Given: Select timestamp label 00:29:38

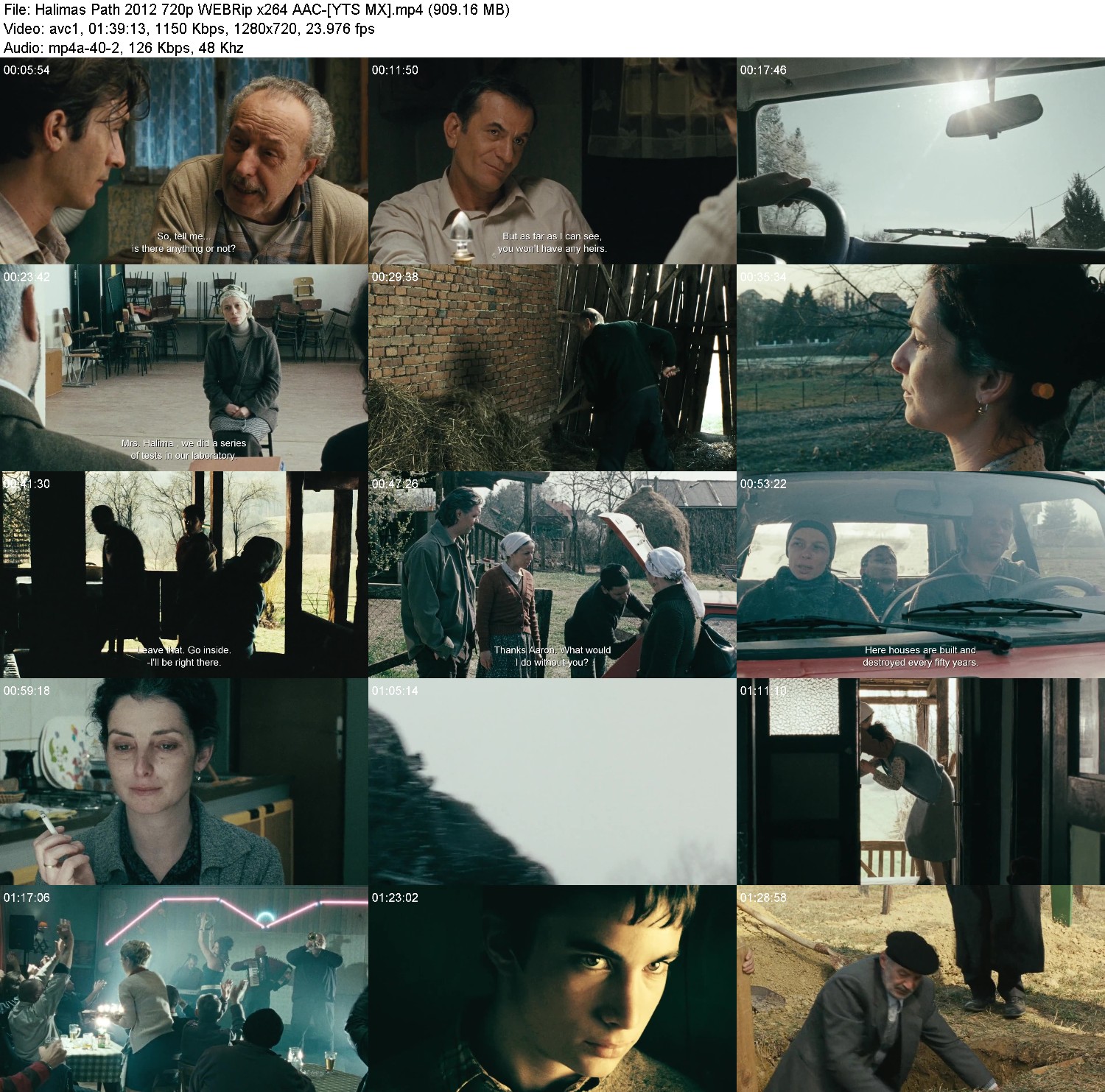Looking at the screenshot, I should click(x=395, y=277).
